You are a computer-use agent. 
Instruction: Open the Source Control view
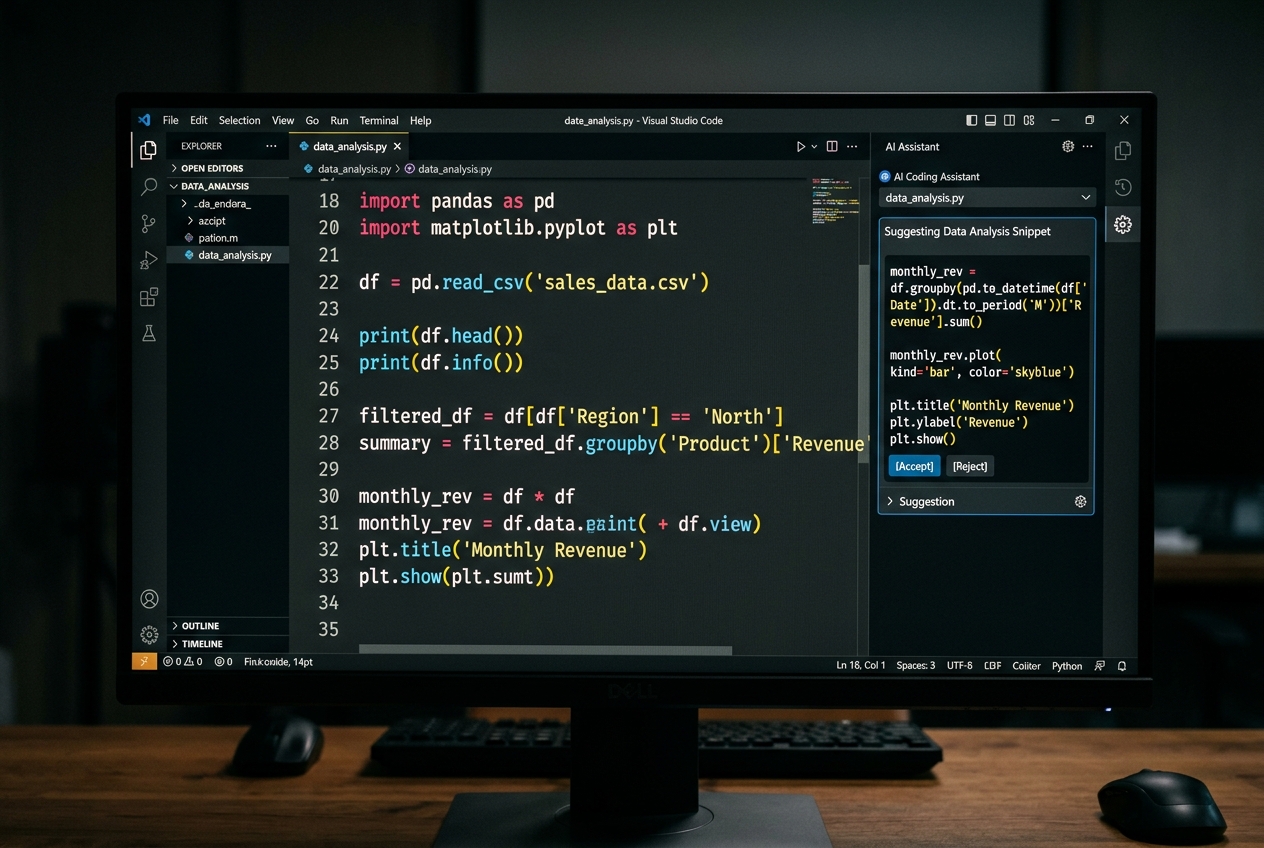click(148, 223)
